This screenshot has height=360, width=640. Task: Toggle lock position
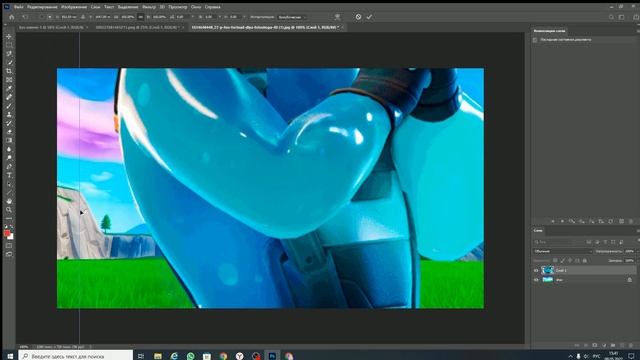pos(570,260)
